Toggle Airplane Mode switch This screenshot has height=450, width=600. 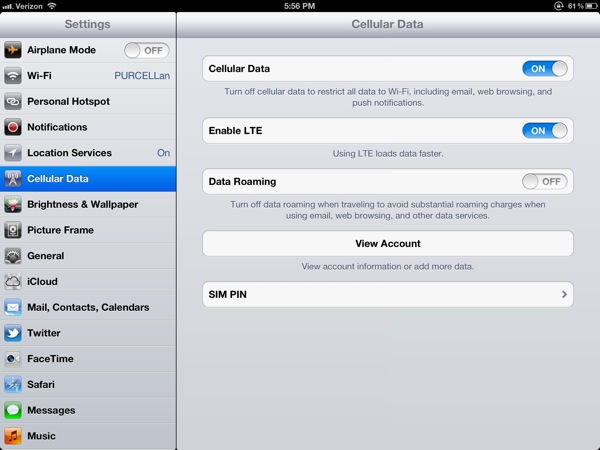click(x=147, y=51)
